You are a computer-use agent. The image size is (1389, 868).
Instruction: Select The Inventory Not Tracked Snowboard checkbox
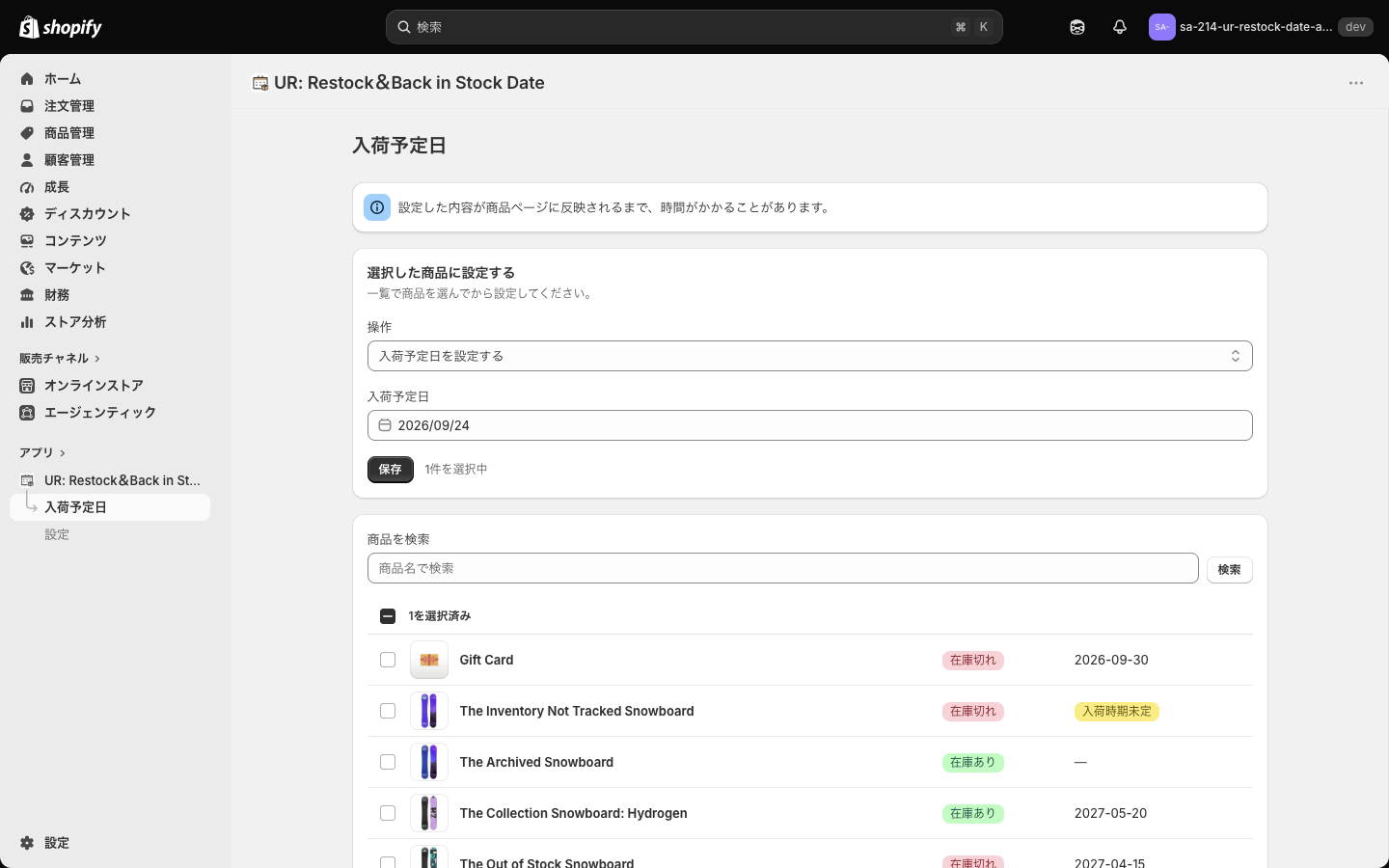click(388, 711)
